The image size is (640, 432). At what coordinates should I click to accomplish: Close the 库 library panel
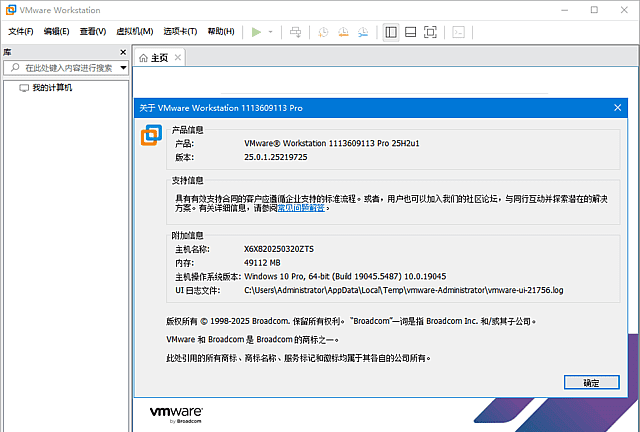click(x=123, y=52)
